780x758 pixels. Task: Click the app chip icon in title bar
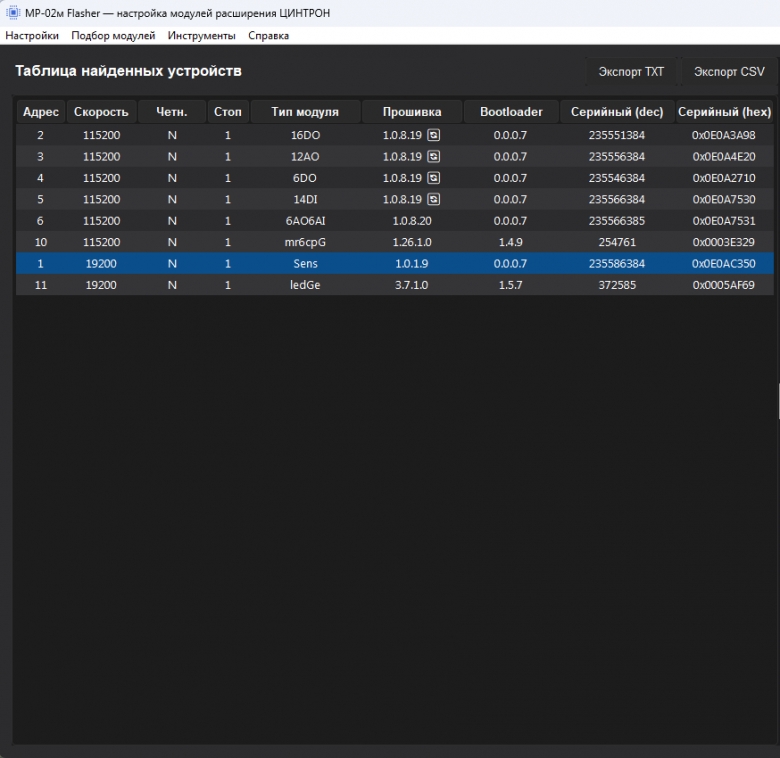click(12, 13)
